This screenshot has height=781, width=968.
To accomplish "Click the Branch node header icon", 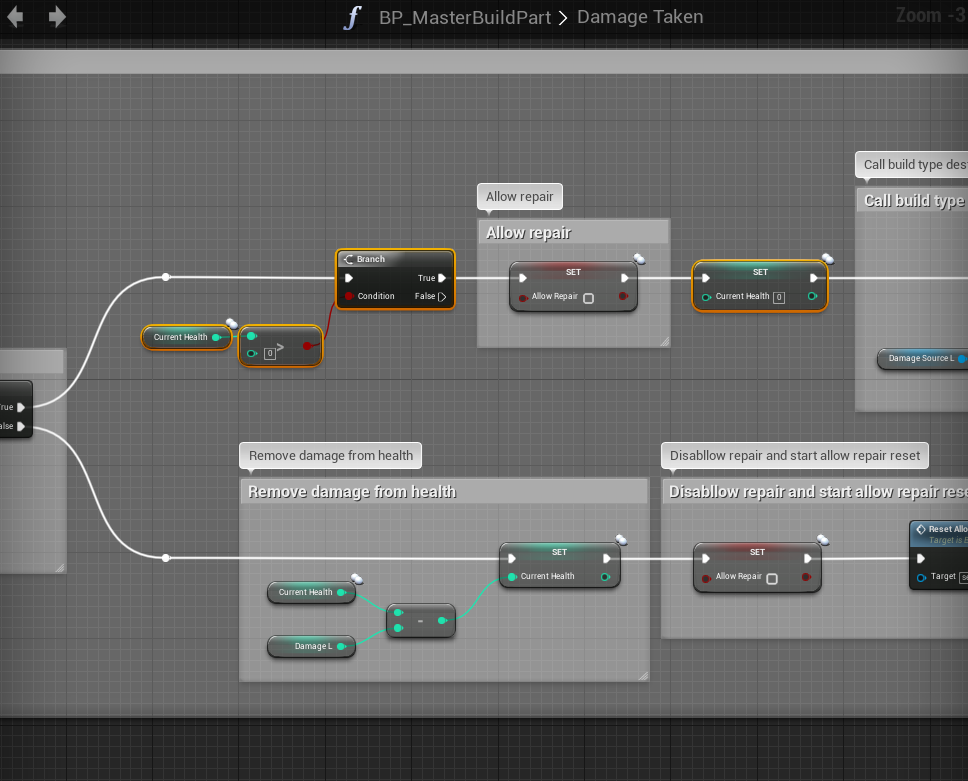I will click(348, 259).
